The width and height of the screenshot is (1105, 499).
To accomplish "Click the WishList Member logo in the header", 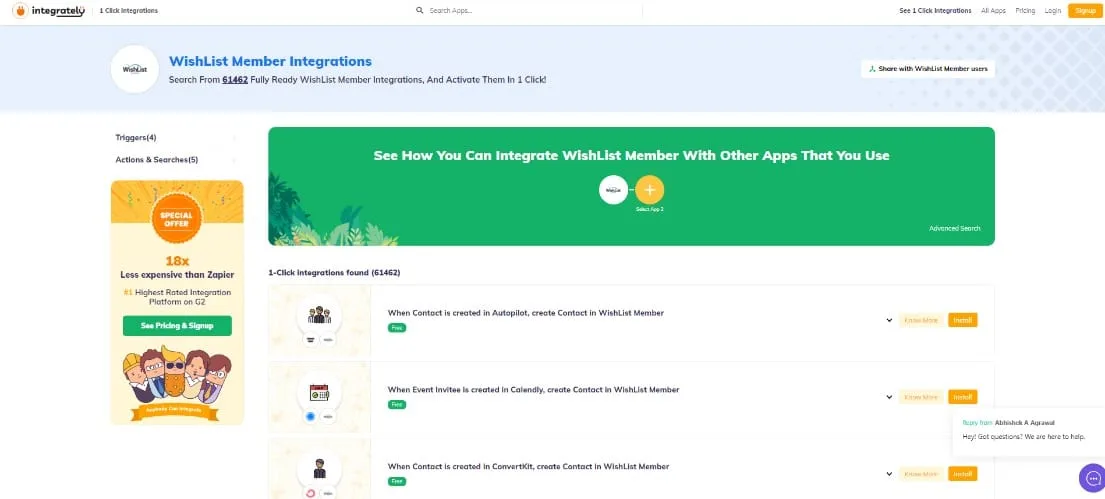I will tap(135, 69).
